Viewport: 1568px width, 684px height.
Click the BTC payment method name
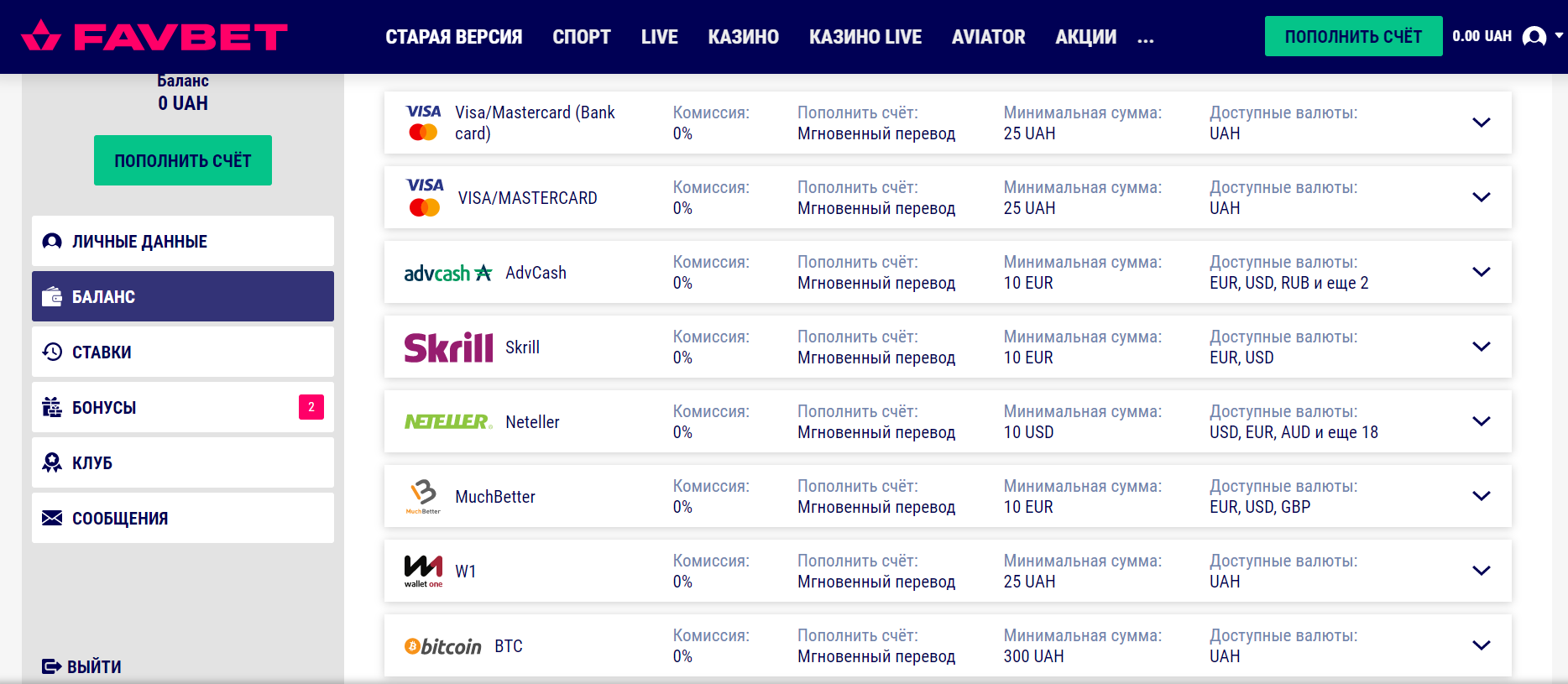[x=509, y=646]
